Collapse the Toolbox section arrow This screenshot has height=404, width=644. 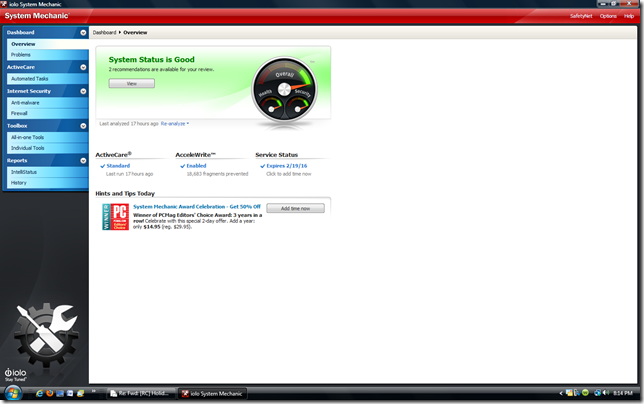coord(83,126)
